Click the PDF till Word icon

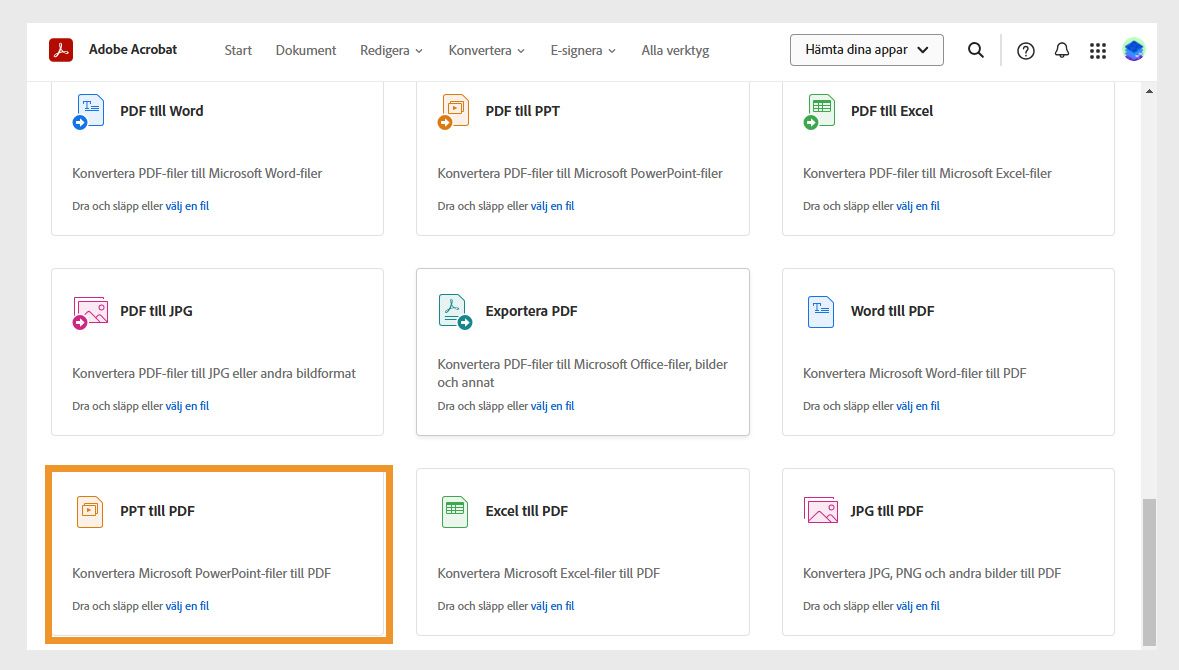tap(89, 111)
